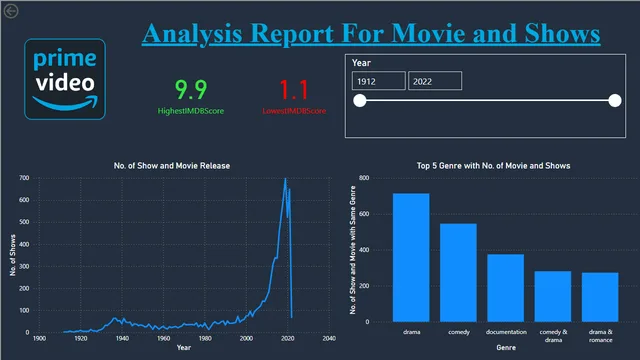
Task: Click the 2000 tick on year axis
Action: click(246, 338)
